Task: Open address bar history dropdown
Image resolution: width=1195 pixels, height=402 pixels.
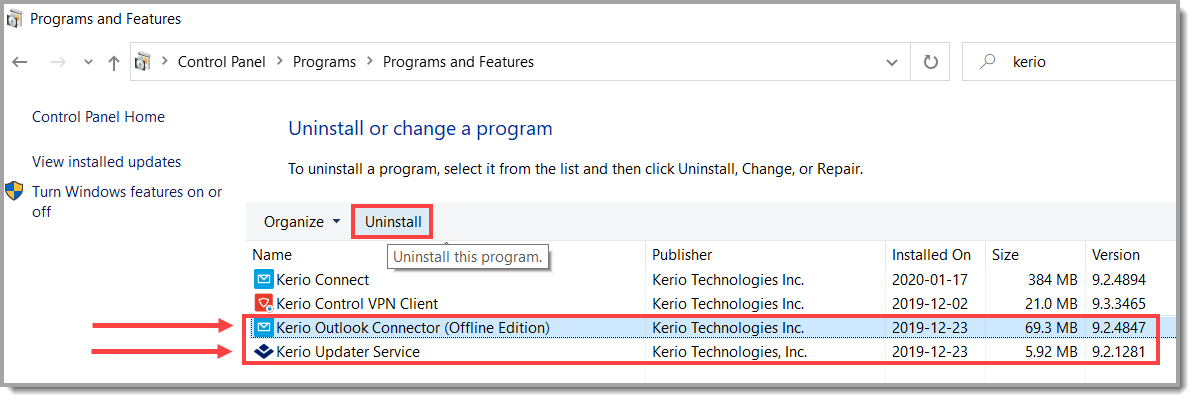Action: click(x=892, y=63)
